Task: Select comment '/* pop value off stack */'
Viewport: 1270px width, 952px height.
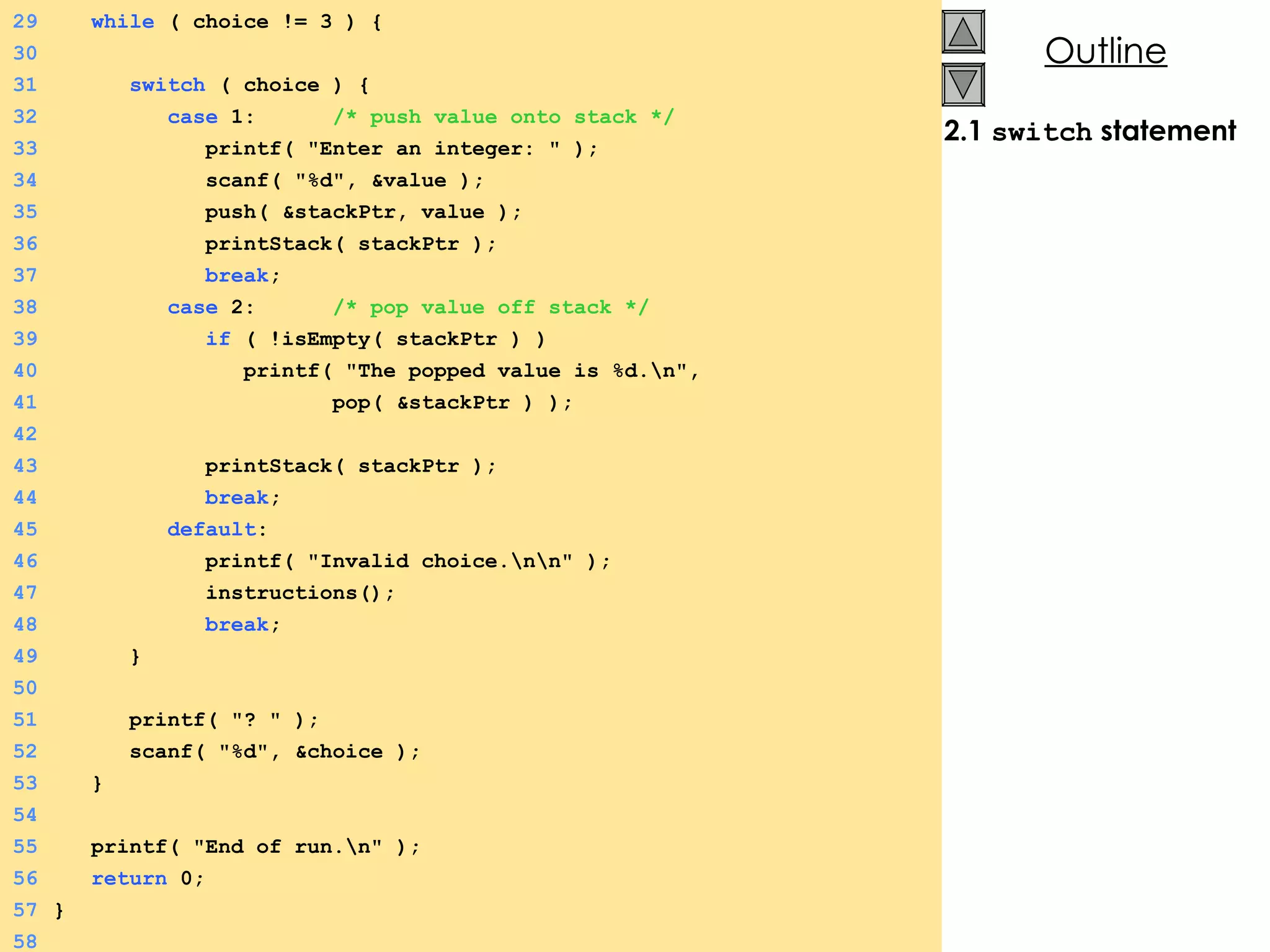Action: (491, 307)
